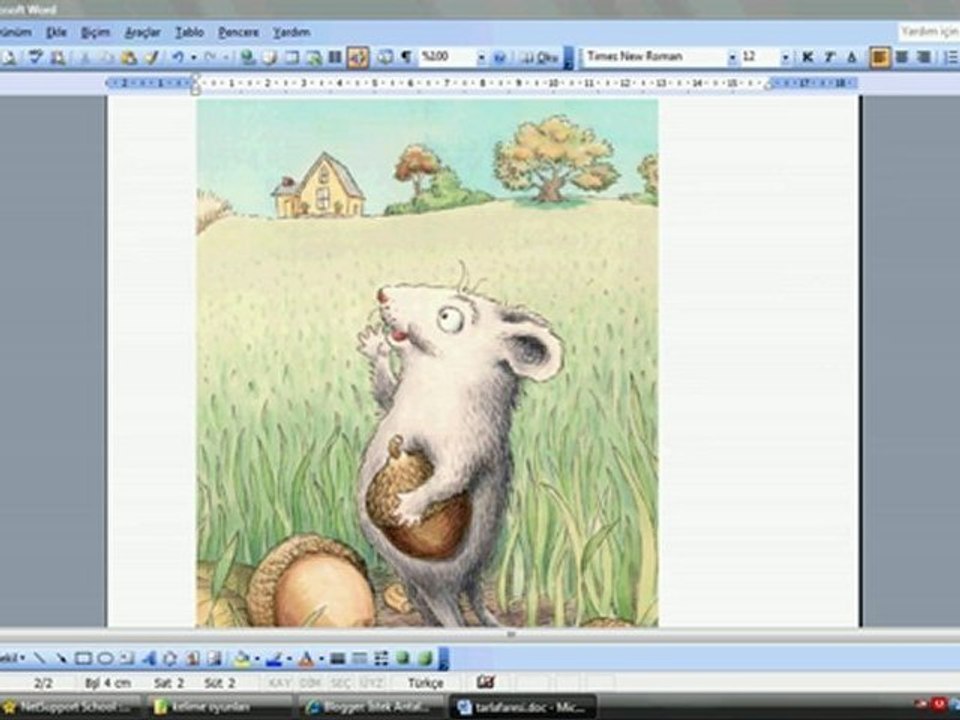Open the Font Color dropdown arrow on drawing toolbar
Viewport: 960px width, 720px height.
(321, 659)
